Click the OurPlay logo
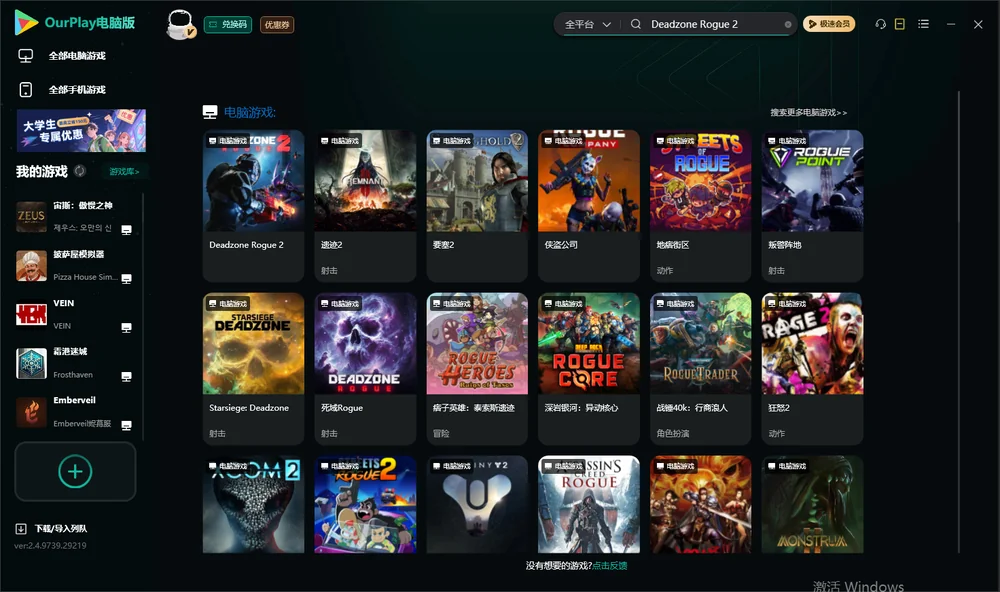This screenshot has height=592, width=1000. tap(75, 23)
